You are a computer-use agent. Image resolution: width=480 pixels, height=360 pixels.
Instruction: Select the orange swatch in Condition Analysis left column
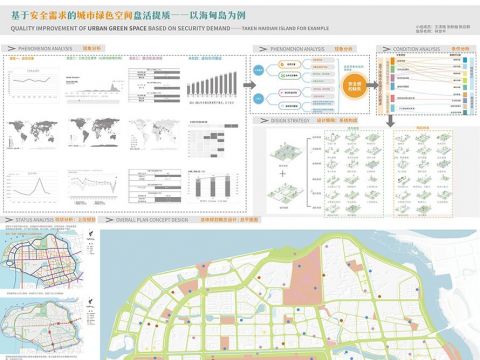click(392, 61)
